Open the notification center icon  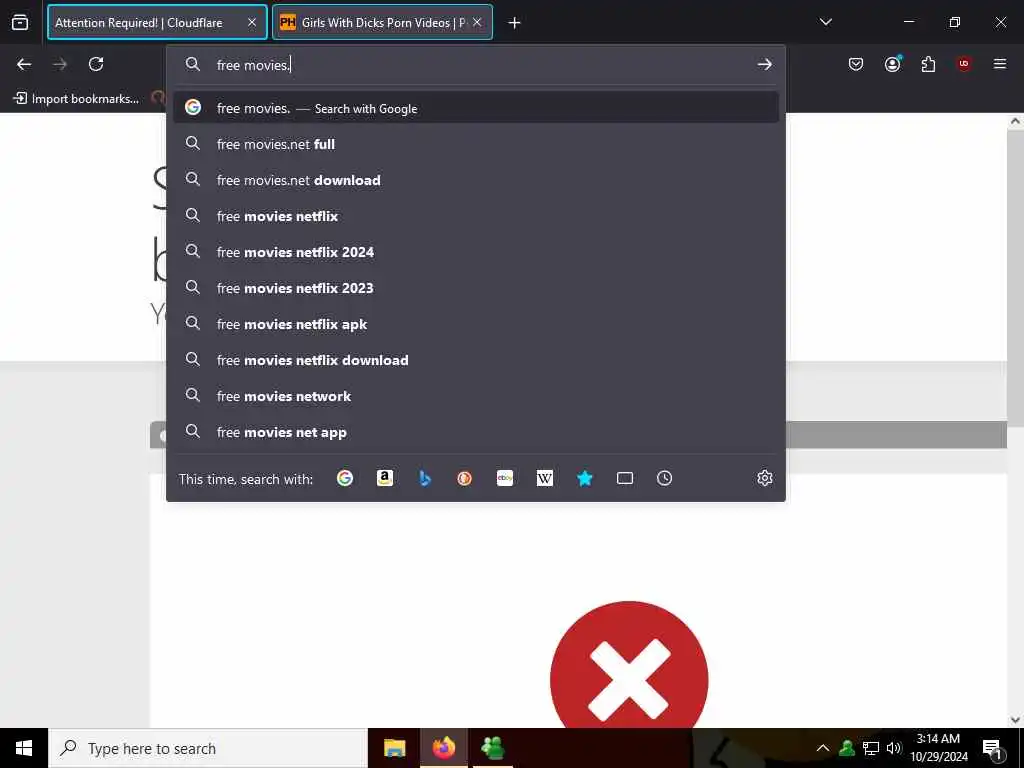tap(992, 748)
